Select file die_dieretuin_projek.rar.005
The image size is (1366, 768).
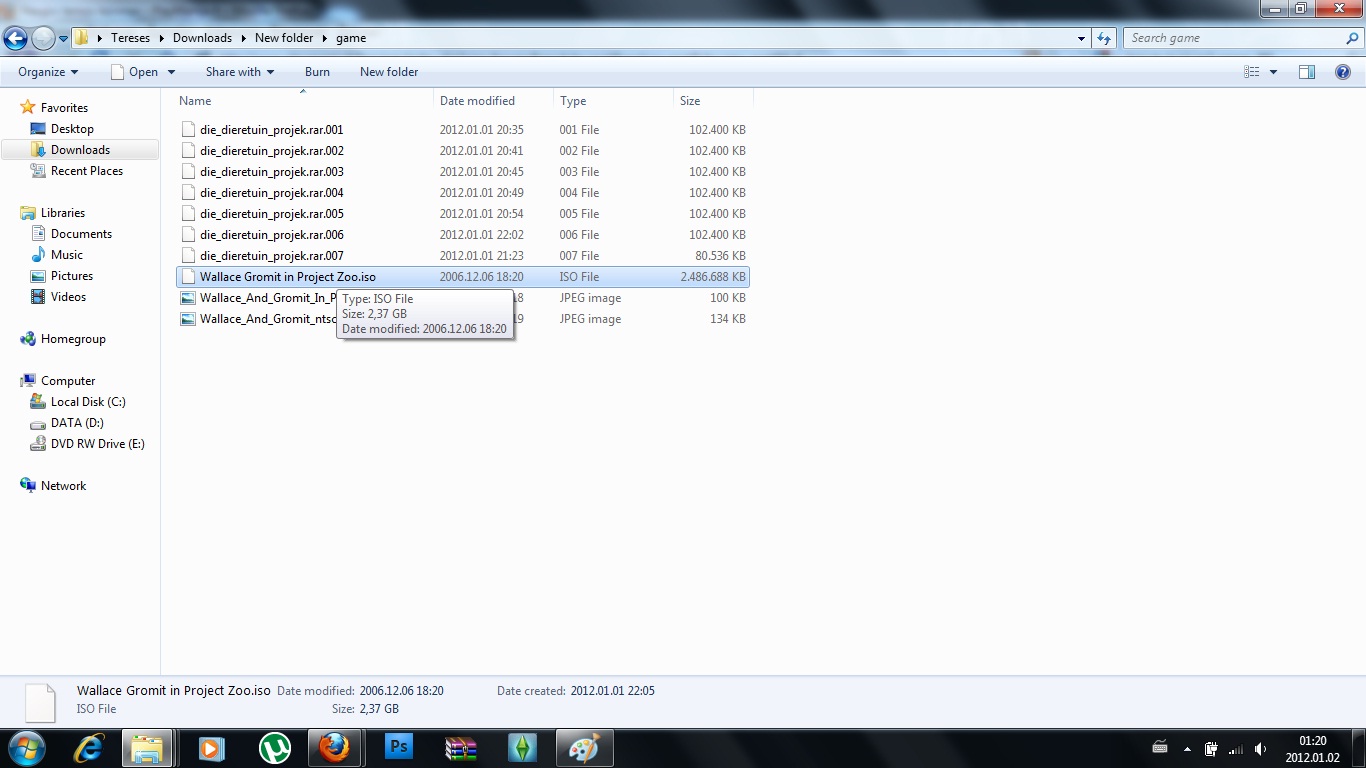[x=463, y=214]
